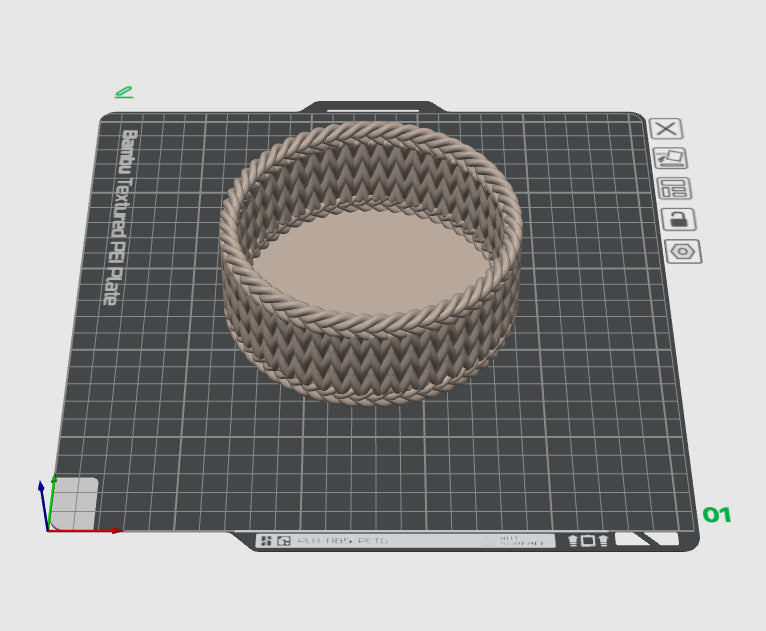Viewport: 766px width, 631px height.
Task: Click the green plate number 01
Action: pyautogui.click(x=717, y=515)
